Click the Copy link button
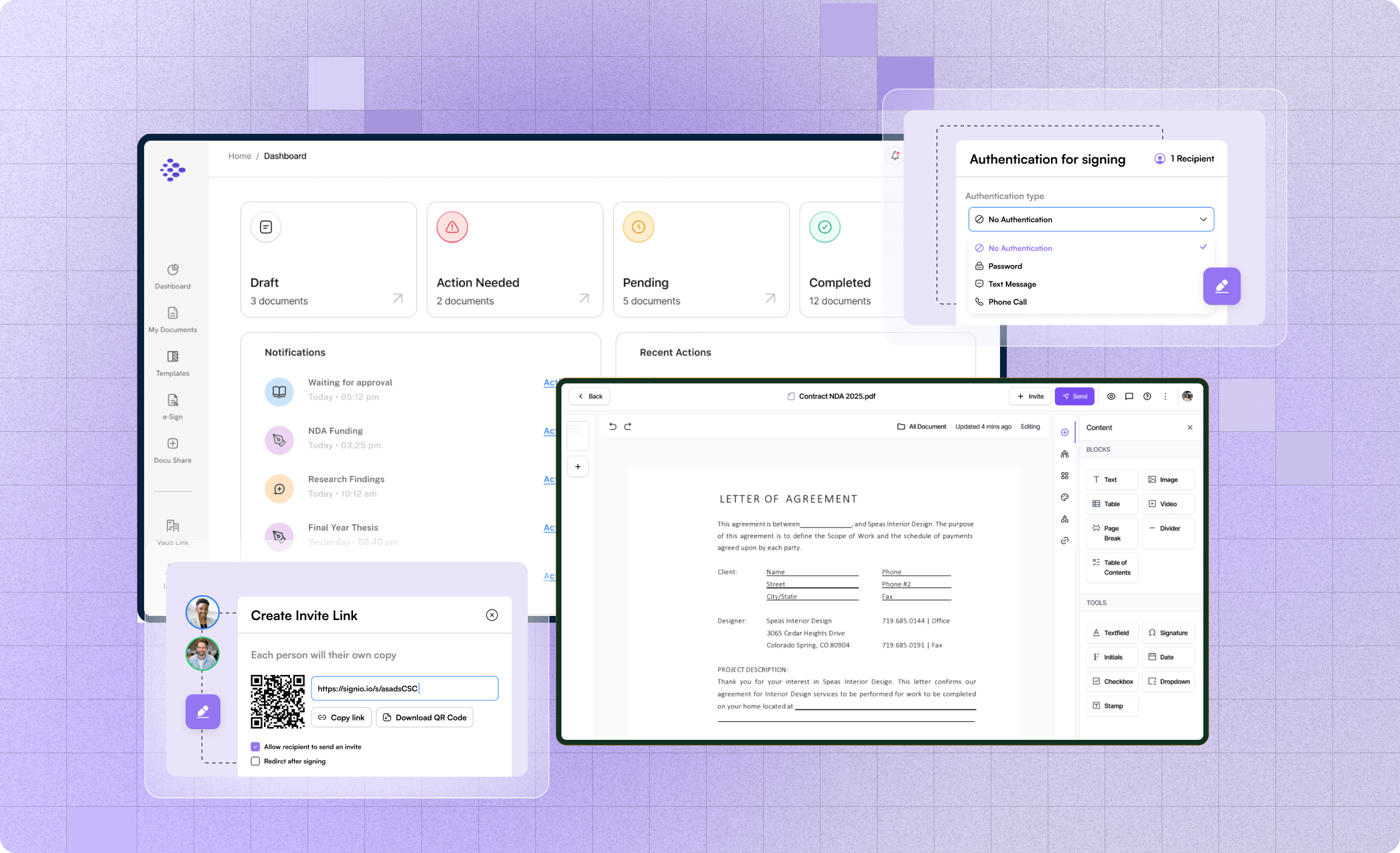The image size is (1400, 853). click(342, 718)
